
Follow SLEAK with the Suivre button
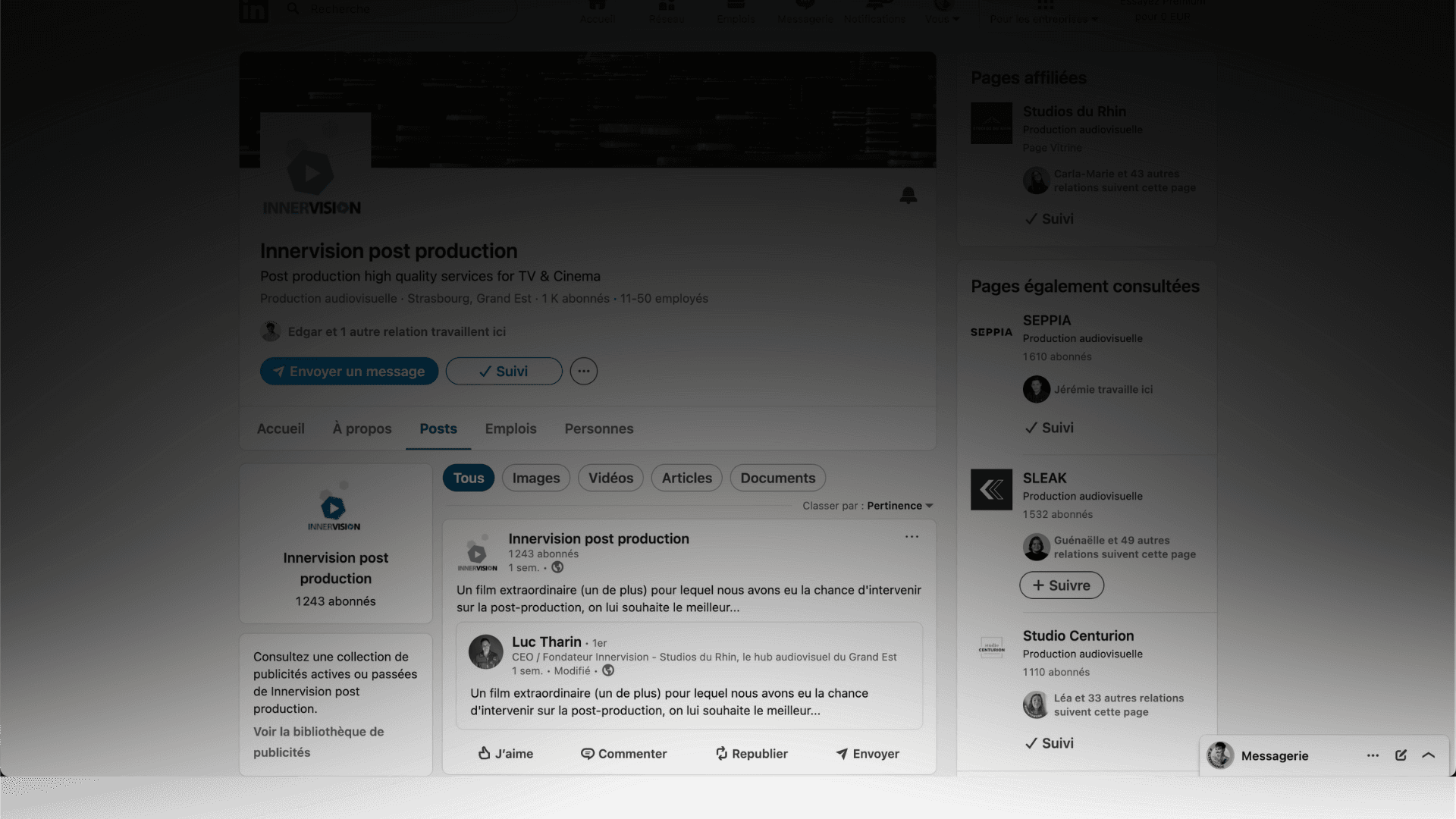click(1061, 585)
